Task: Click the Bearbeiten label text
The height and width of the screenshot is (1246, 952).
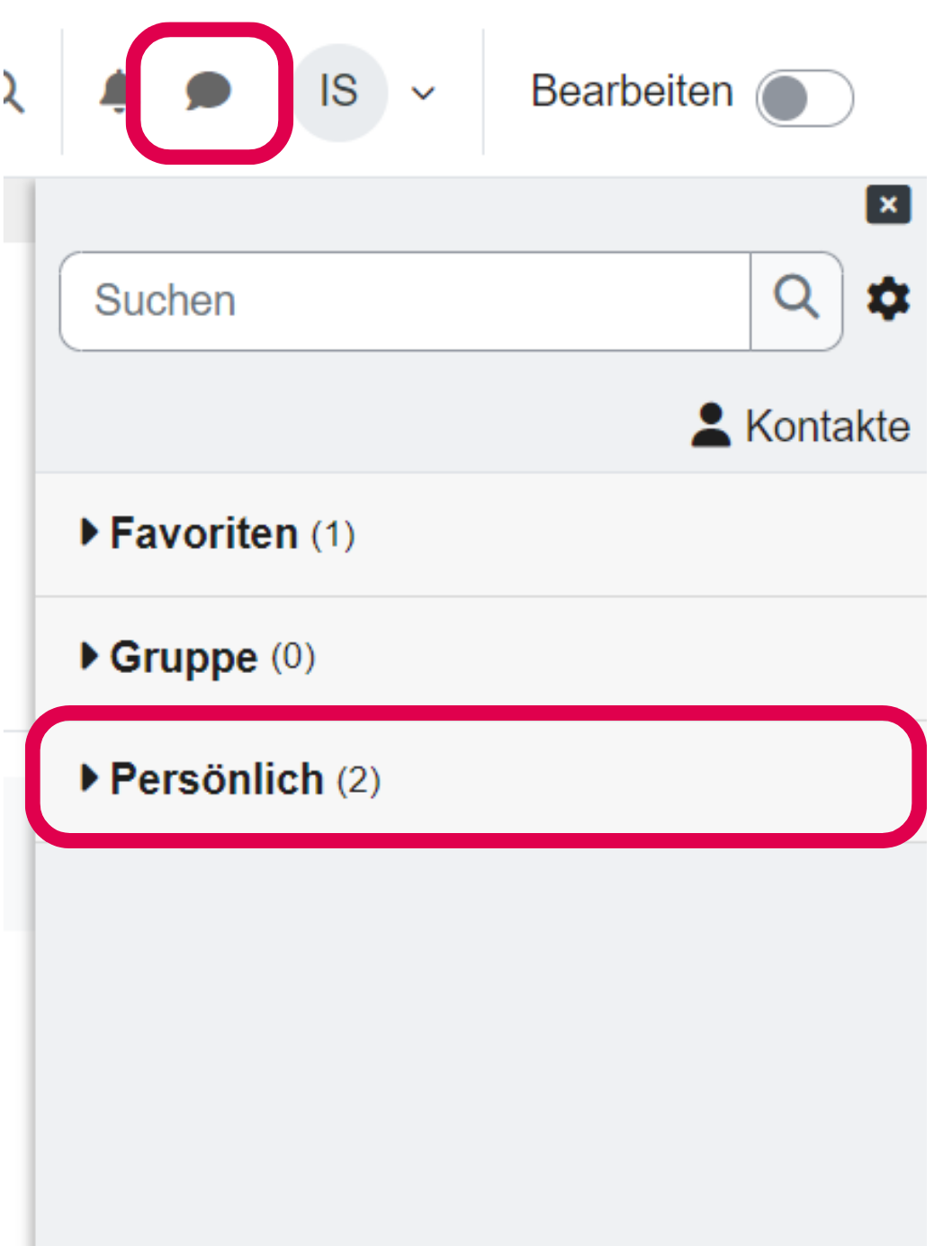Action: tap(632, 92)
